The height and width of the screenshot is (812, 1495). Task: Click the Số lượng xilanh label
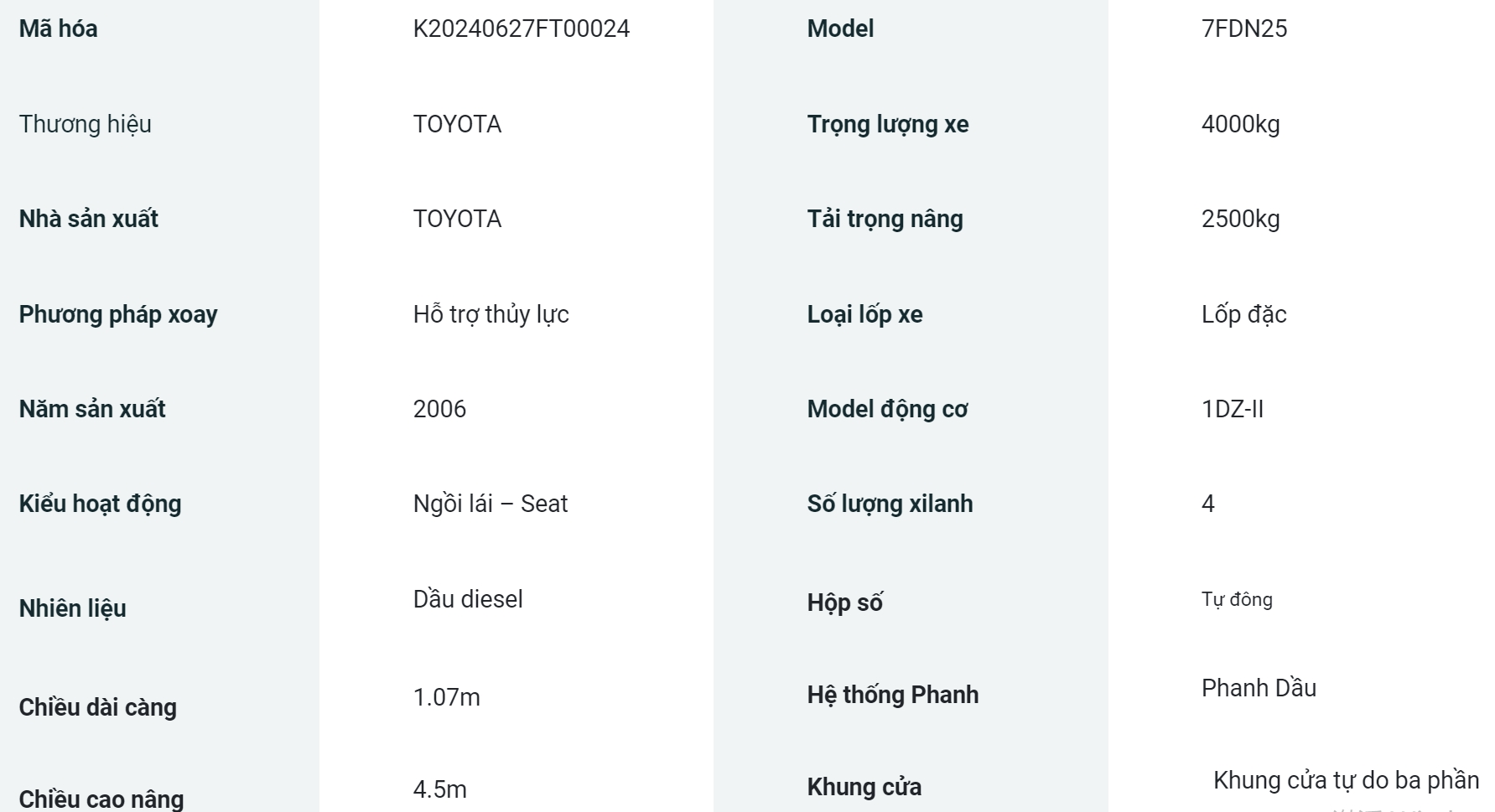(x=890, y=504)
